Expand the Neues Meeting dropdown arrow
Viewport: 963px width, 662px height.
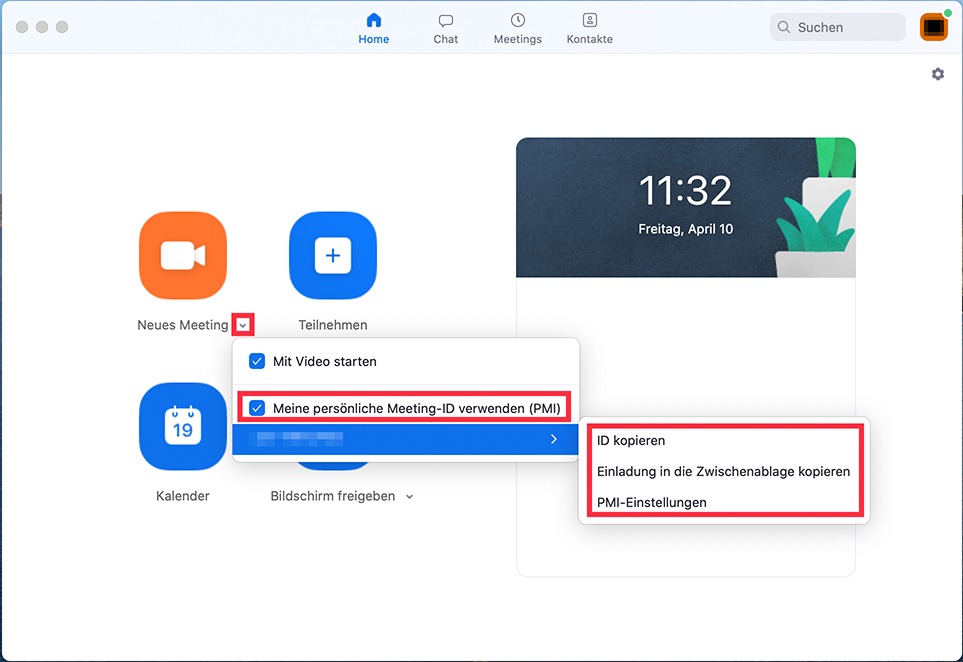click(243, 325)
